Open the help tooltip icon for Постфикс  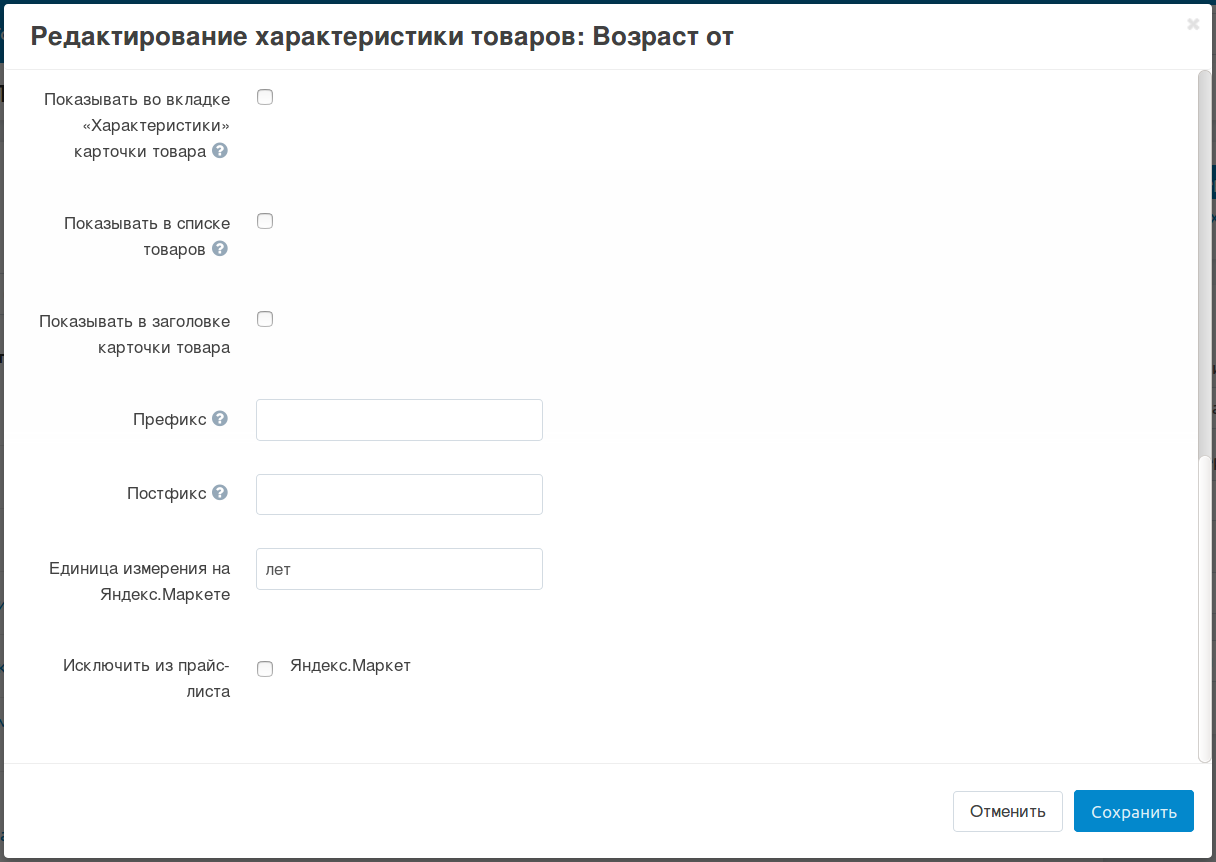click(x=220, y=493)
